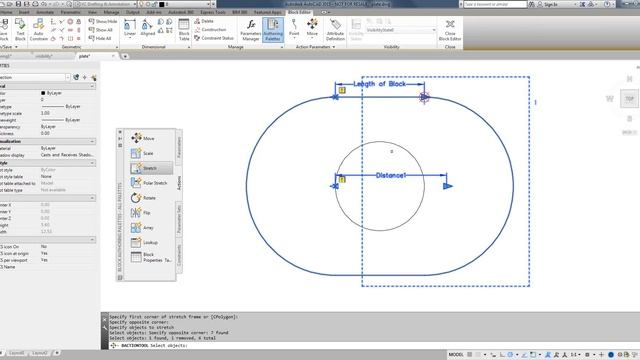Close the Block Authoring Palettes window
This screenshot has height=360, width=640.
click(x=120, y=132)
